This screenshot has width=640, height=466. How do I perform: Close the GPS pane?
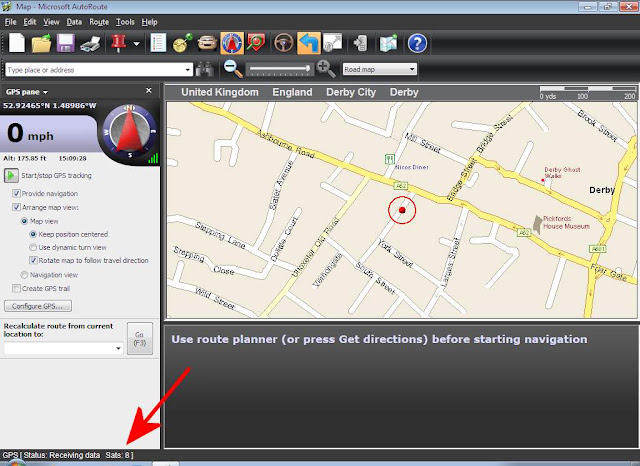(x=149, y=91)
